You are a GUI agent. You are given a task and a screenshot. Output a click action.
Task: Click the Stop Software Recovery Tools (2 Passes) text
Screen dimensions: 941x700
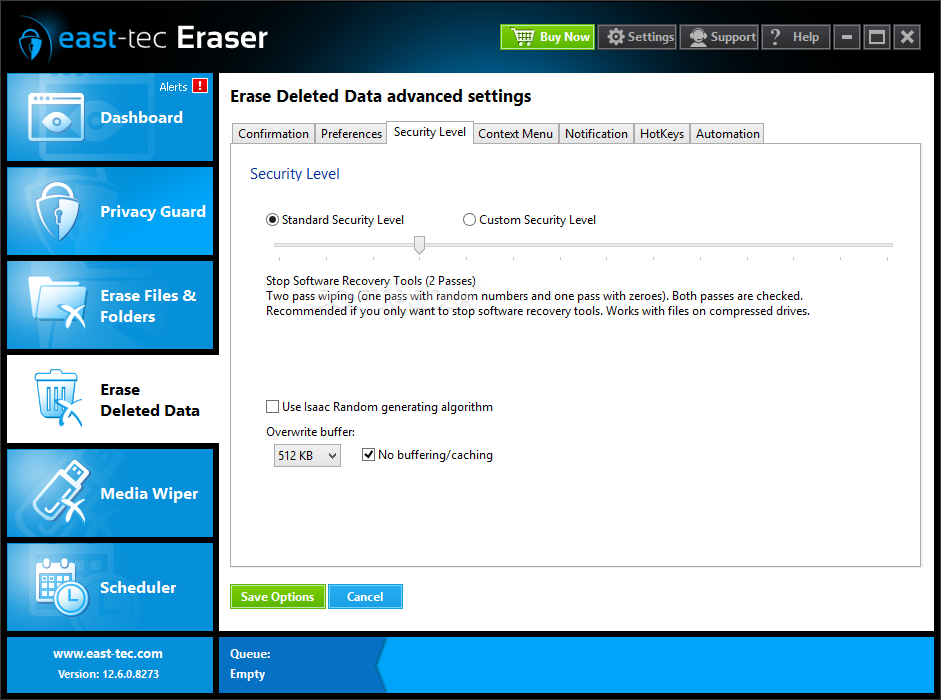[x=371, y=280]
